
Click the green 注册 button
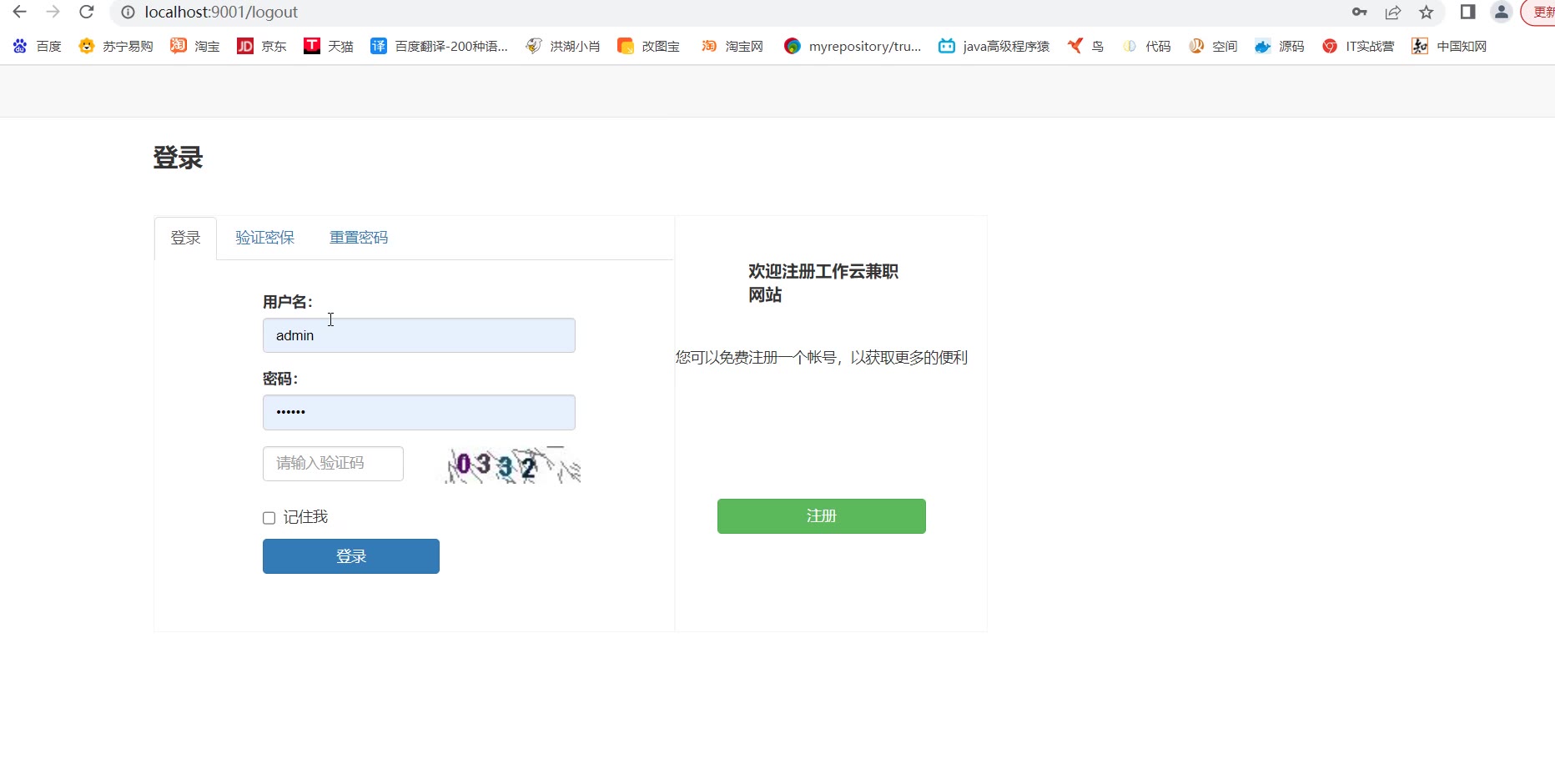coord(822,516)
